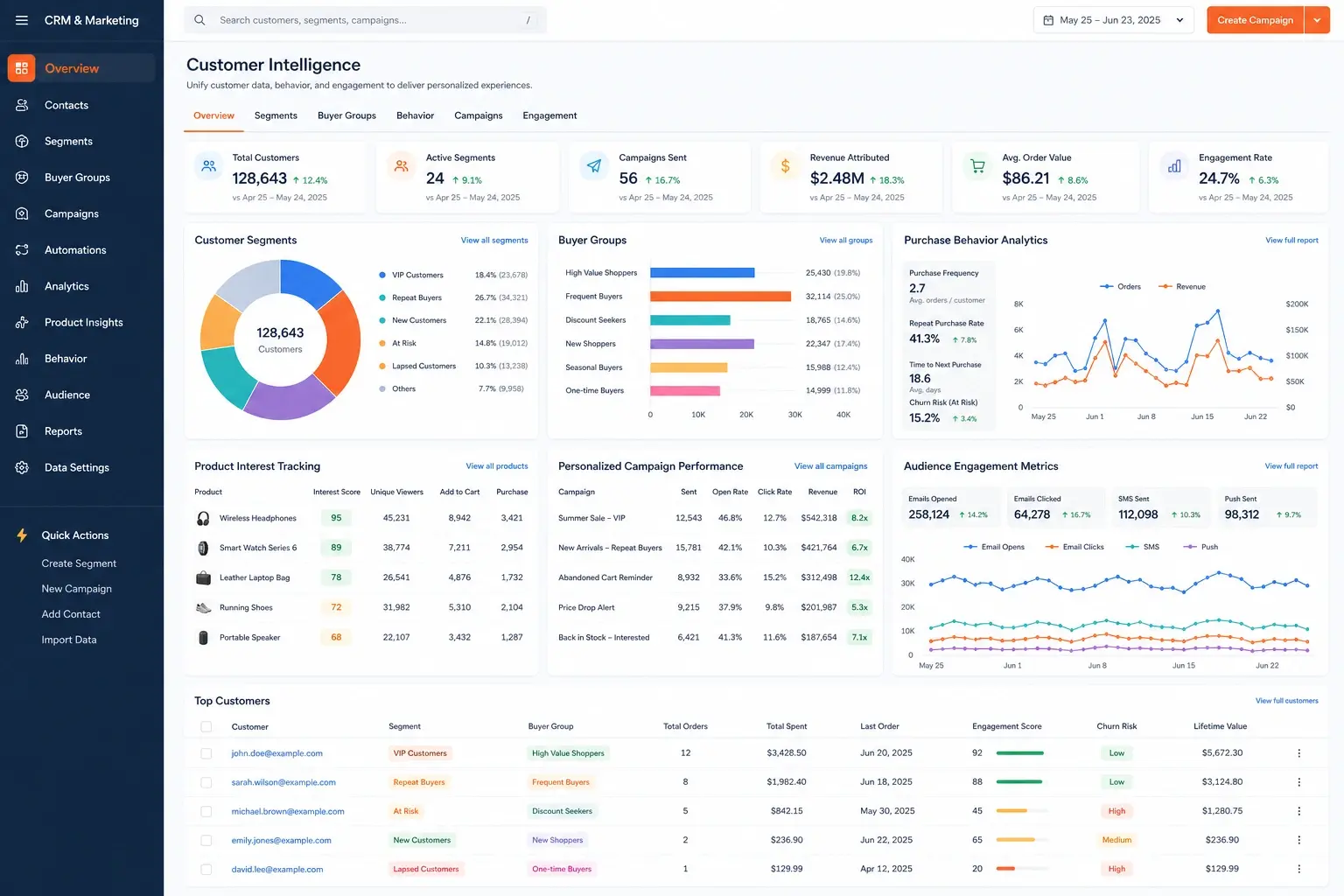Open View all campaigns link
The width and height of the screenshot is (1344, 896).
[831, 466]
